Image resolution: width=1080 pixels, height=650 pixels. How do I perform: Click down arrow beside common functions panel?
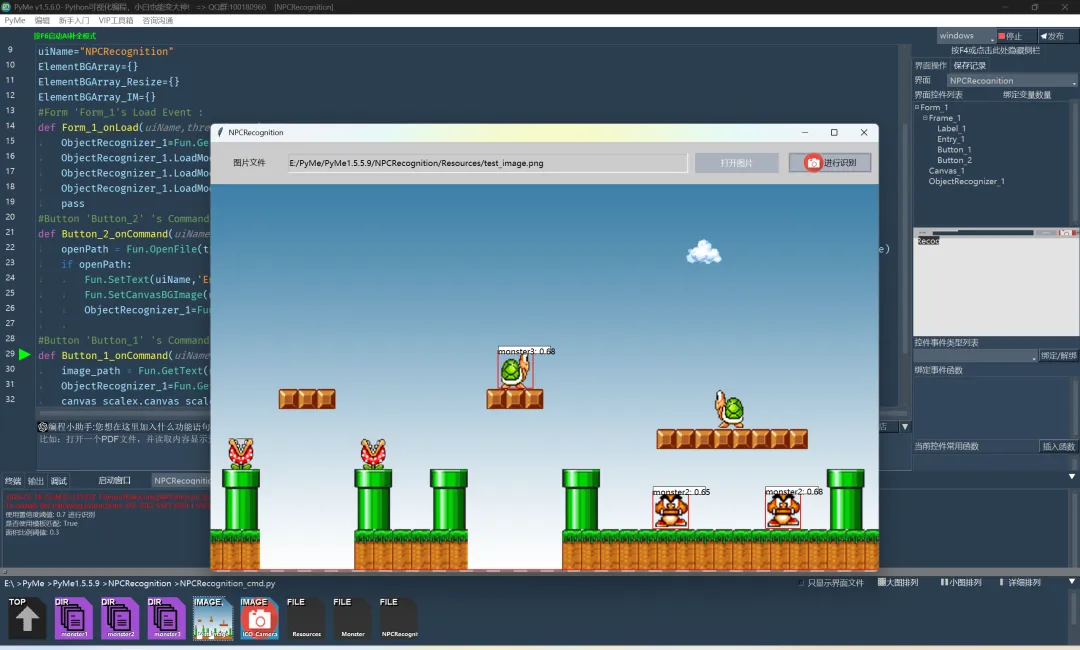coord(1072,476)
